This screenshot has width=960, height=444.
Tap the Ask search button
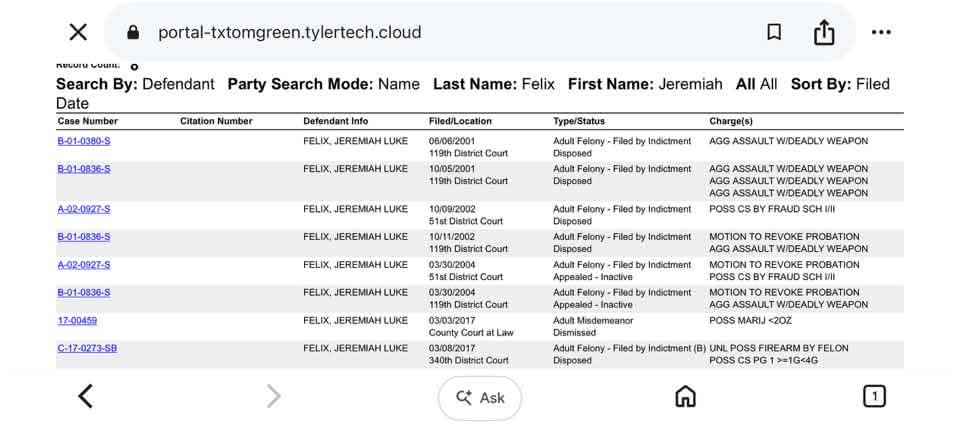point(480,398)
